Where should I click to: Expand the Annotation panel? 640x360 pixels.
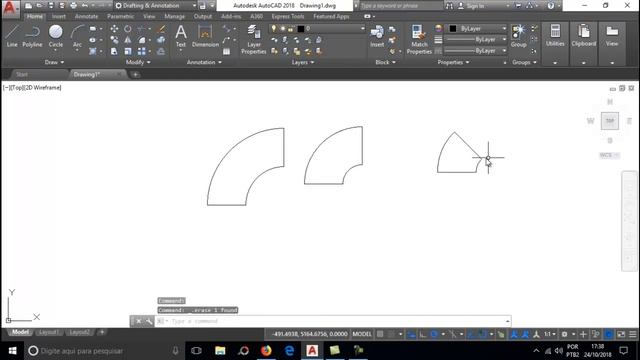[204, 62]
